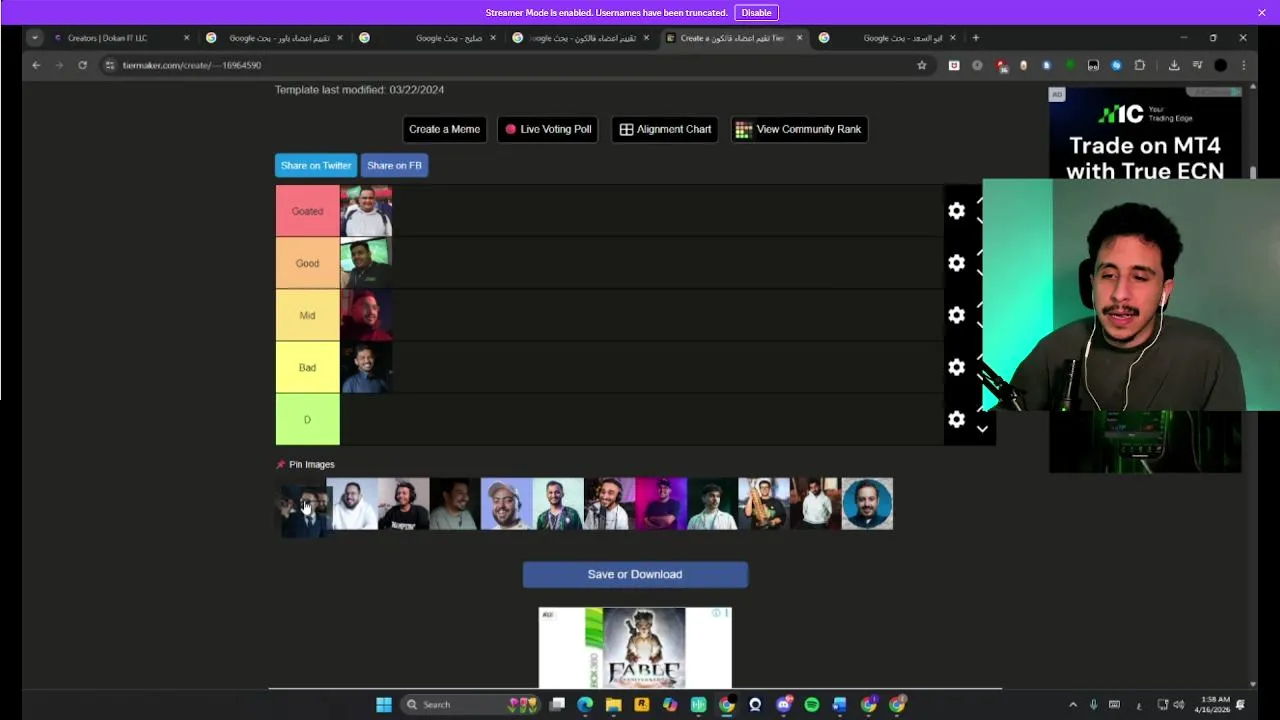Viewport: 1280px width, 720px height.
Task: Show hidden system tray icons
Action: click(x=1072, y=705)
